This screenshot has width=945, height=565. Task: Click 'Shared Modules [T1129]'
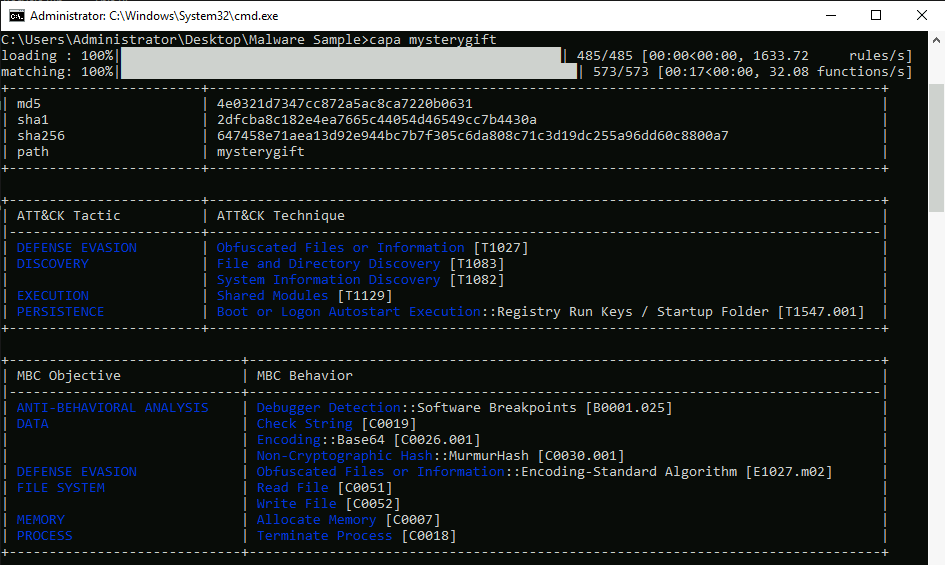(x=304, y=296)
